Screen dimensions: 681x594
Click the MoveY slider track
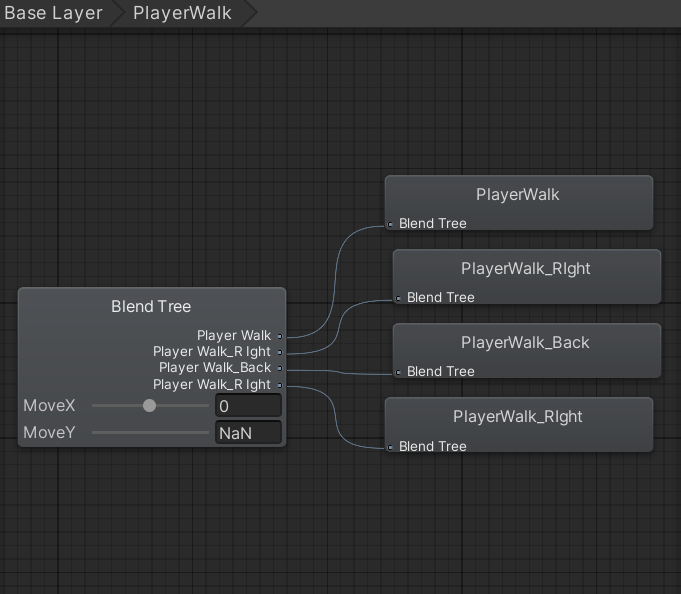click(150, 432)
